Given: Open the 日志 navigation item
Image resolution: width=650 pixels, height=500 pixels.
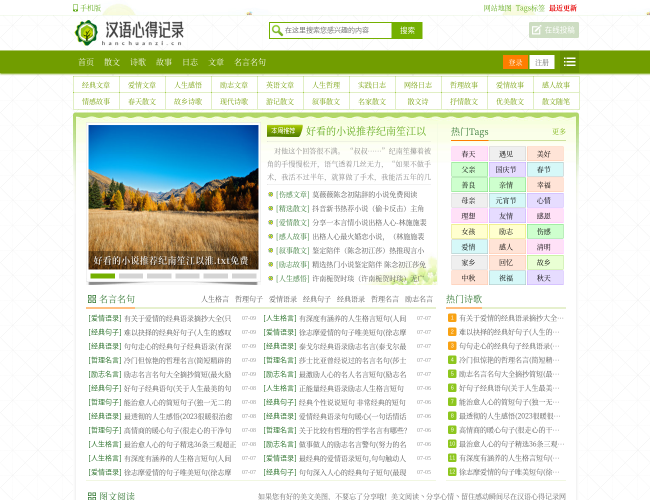Looking at the screenshot, I should (x=190, y=62).
